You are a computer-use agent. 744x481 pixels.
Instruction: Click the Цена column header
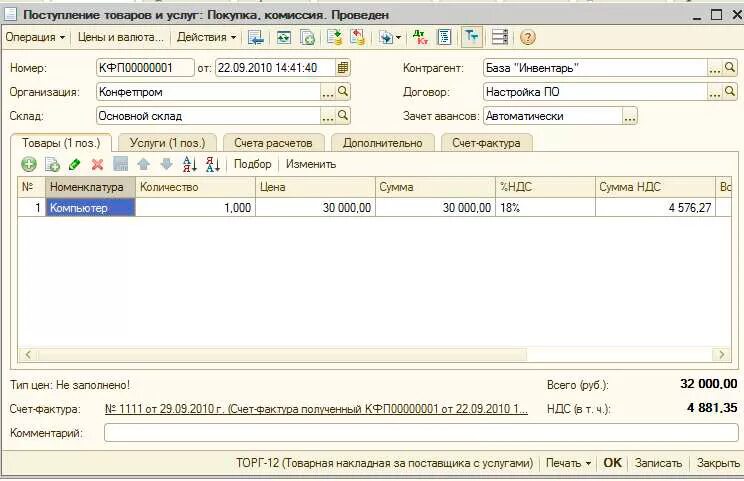click(x=315, y=187)
